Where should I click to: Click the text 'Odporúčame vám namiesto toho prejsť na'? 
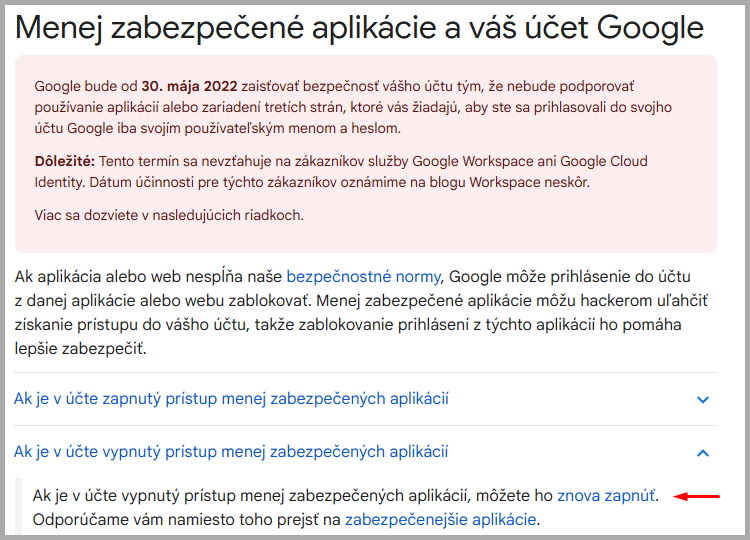(187, 519)
